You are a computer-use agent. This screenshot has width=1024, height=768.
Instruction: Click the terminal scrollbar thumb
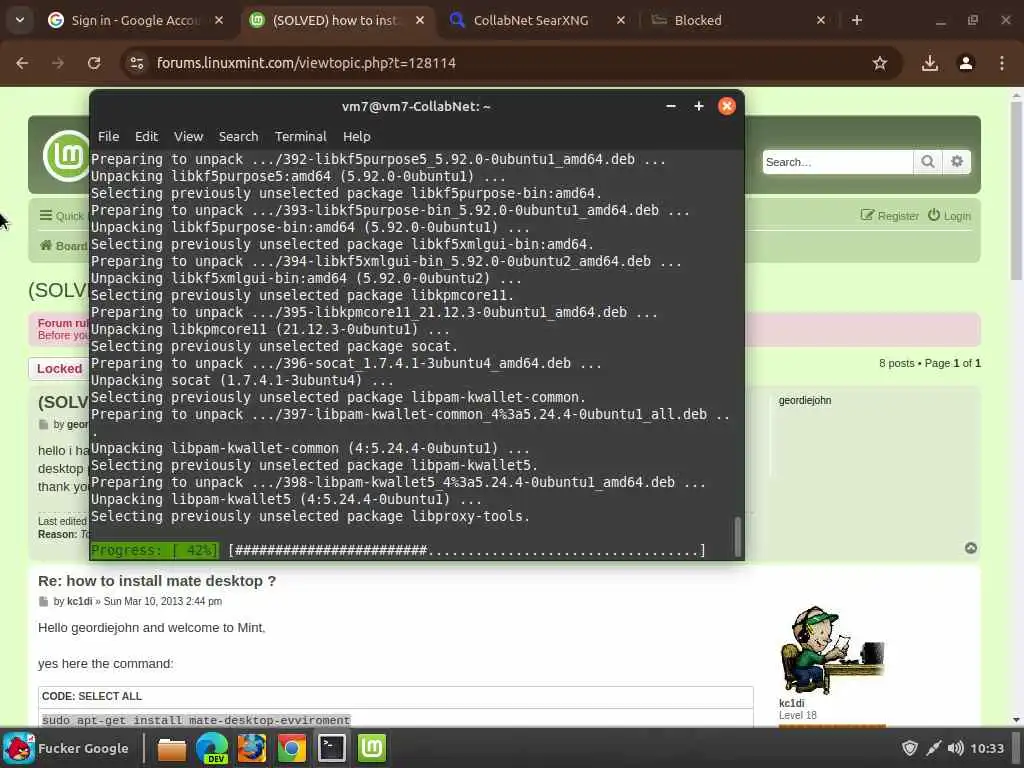tap(738, 536)
